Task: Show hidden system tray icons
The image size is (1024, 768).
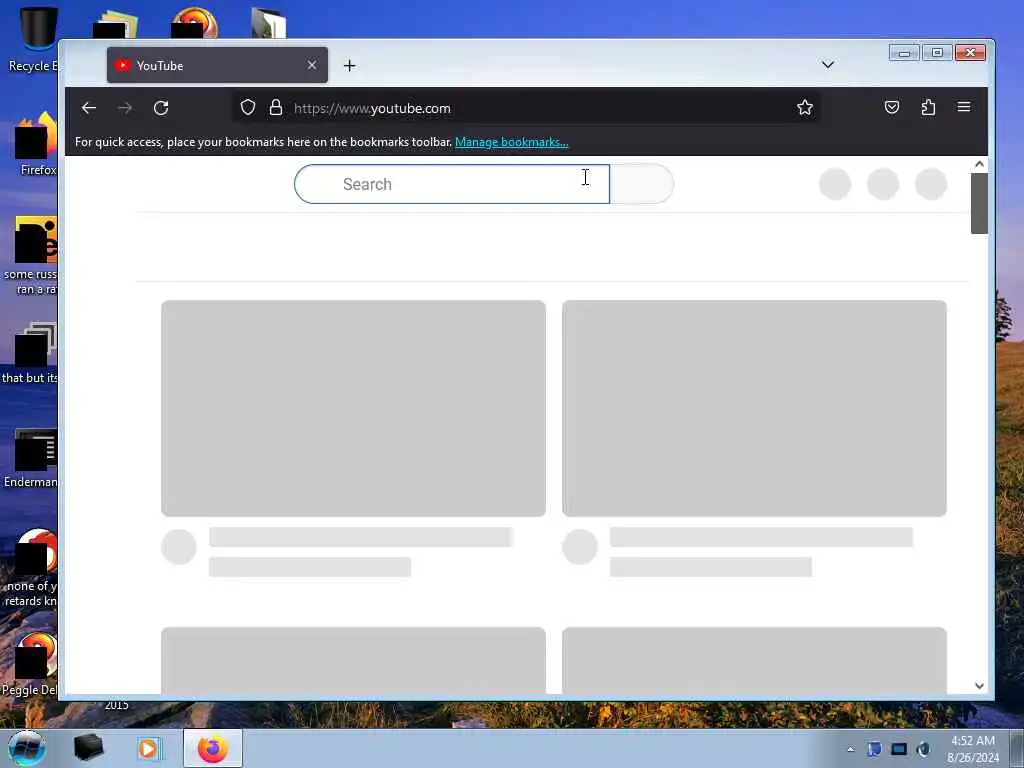Action: pos(850,749)
